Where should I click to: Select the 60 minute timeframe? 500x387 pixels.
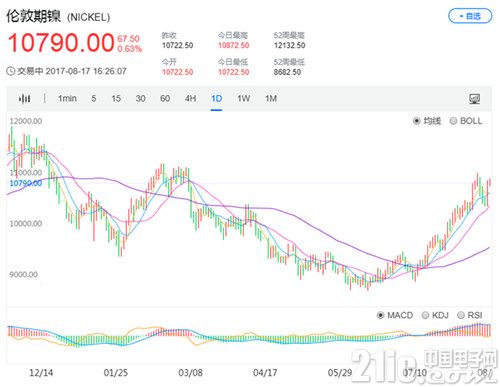tap(165, 98)
